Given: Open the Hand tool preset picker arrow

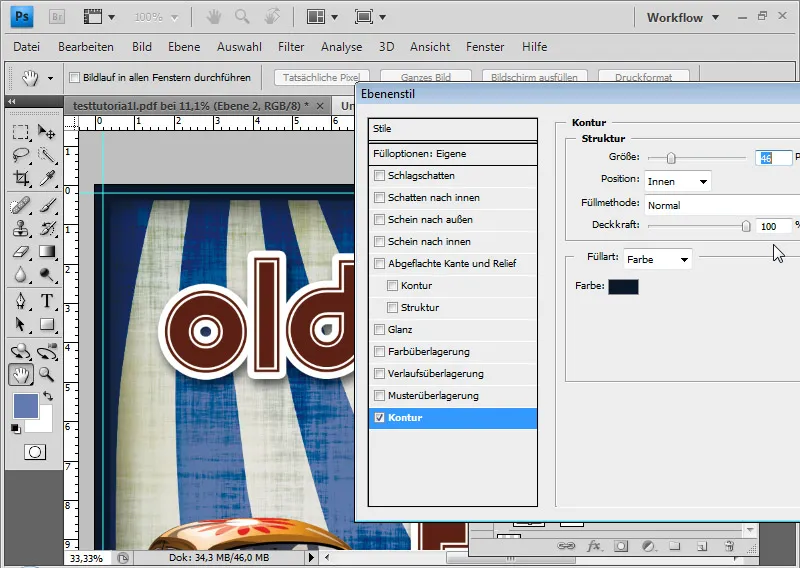Looking at the screenshot, I should tap(50, 78).
